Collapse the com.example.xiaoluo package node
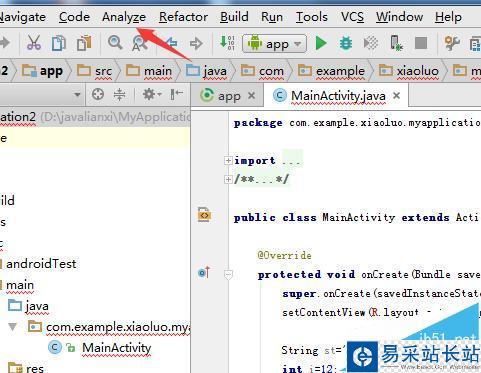This screenshot has width=481, height=373. click(13, 327)
